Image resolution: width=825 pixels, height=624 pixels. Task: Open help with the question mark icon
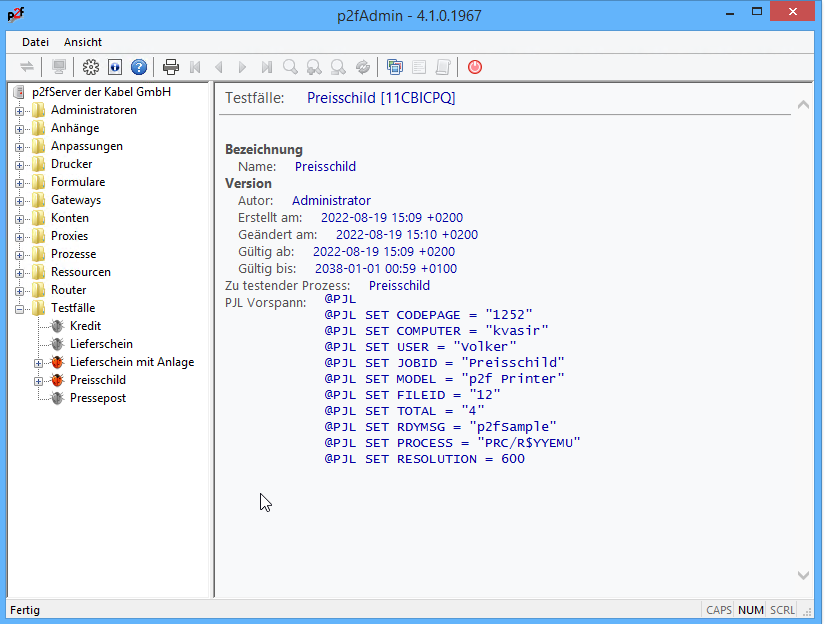139,67
